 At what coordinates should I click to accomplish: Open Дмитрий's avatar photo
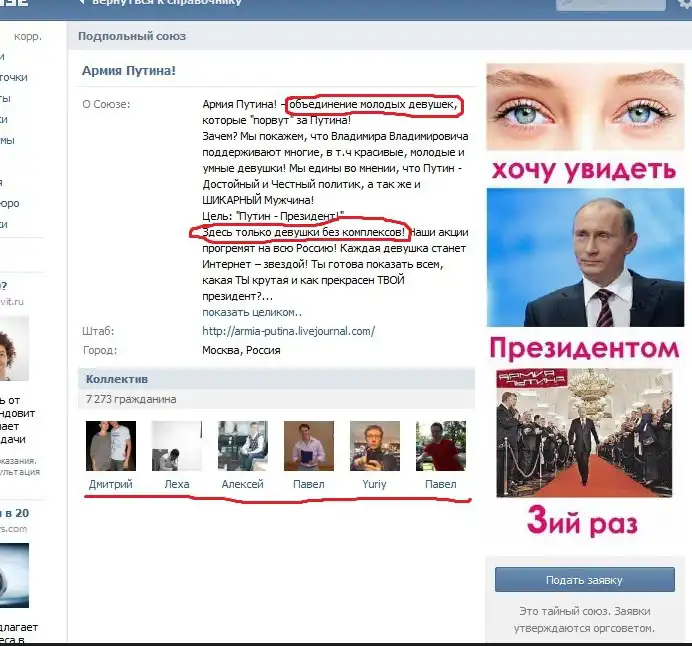point(111,446)
